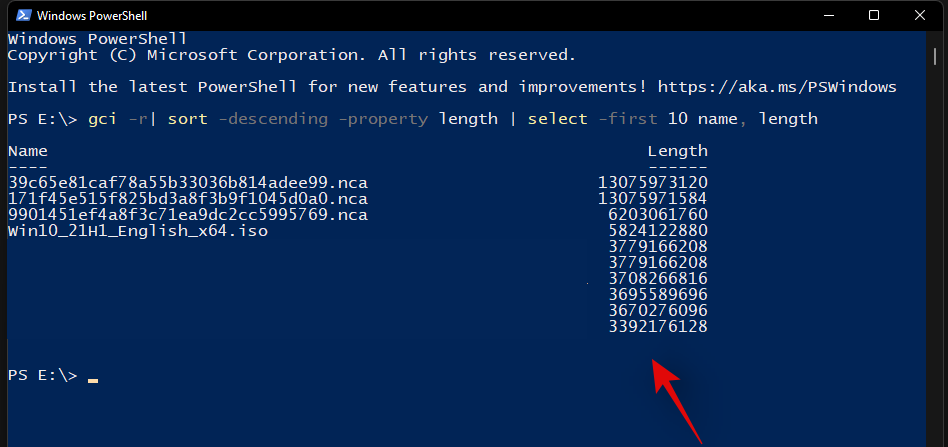The image size is (948, 447).
Task: Minimize the Windows PowerShell window
Action: [x=826, y=16]
